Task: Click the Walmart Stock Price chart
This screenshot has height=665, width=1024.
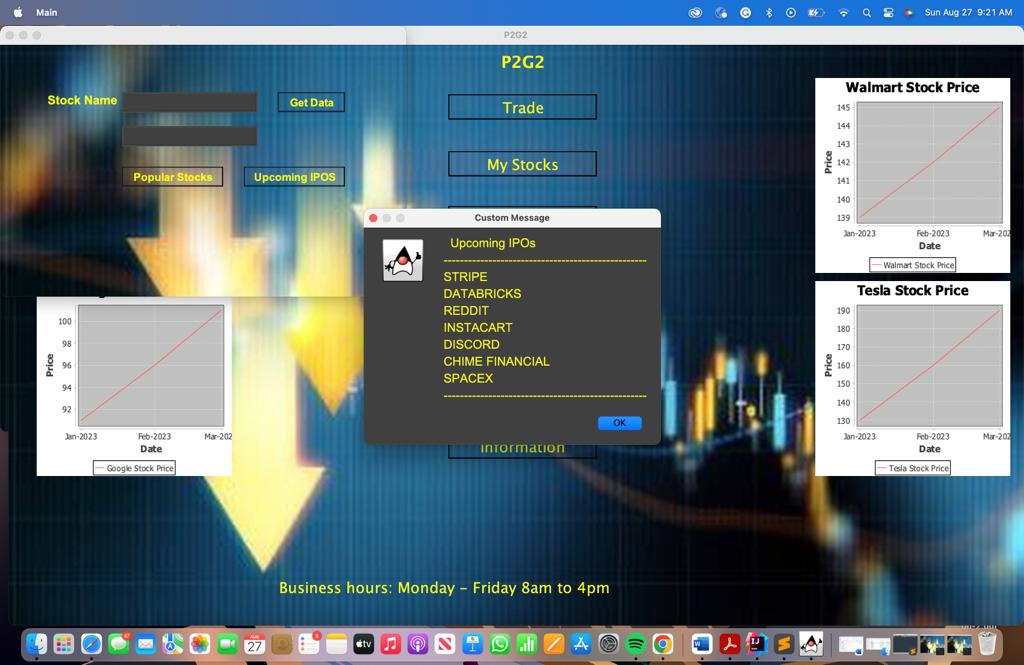Action: click(912, 175)
